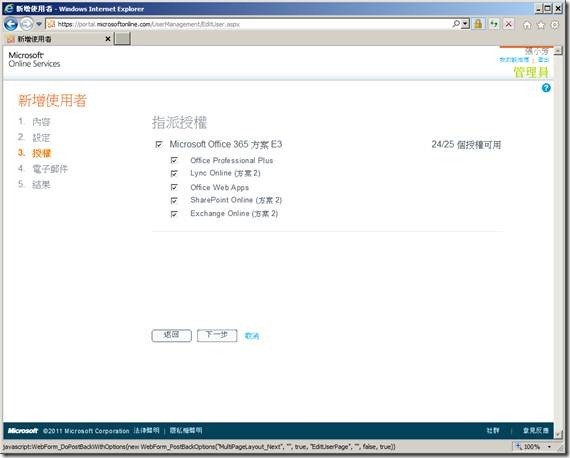Open the browser Home icon
570x458 pixels.
[x=527, y=25]
